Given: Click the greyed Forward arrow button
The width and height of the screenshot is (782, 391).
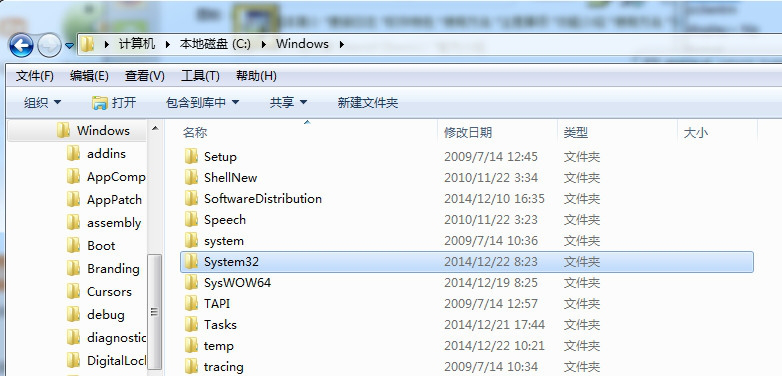Looking at the screenshot, I should pyautogui.click(x=49, y=45).
